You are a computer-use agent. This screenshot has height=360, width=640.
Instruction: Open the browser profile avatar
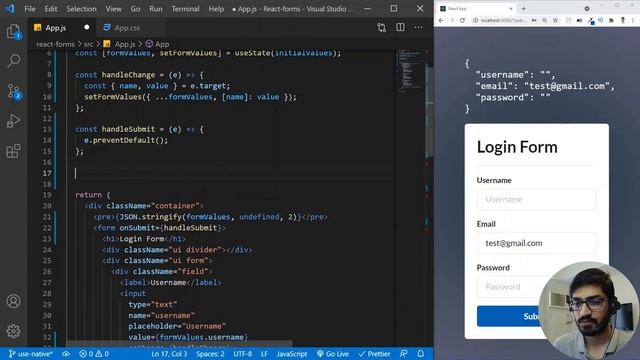[623, 20]
